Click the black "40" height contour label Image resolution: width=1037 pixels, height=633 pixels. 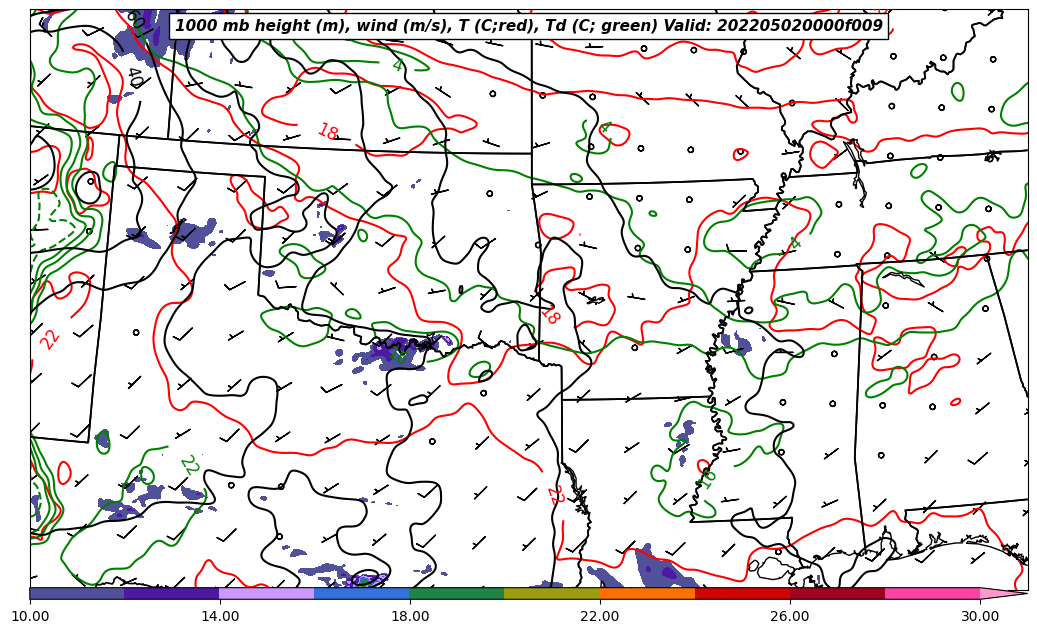[134, 77]
